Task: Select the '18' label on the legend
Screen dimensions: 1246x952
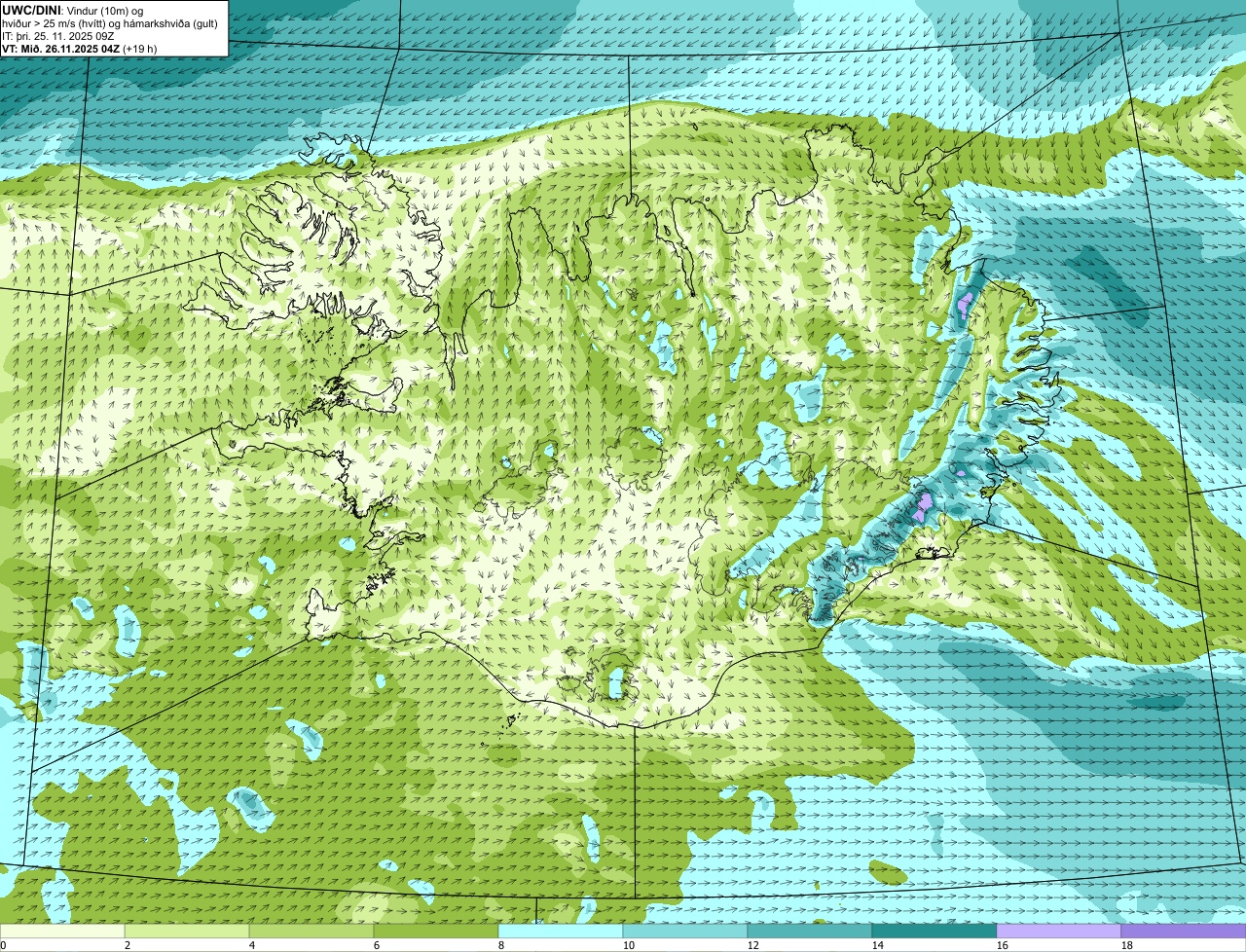Action: pos(1127,945)
